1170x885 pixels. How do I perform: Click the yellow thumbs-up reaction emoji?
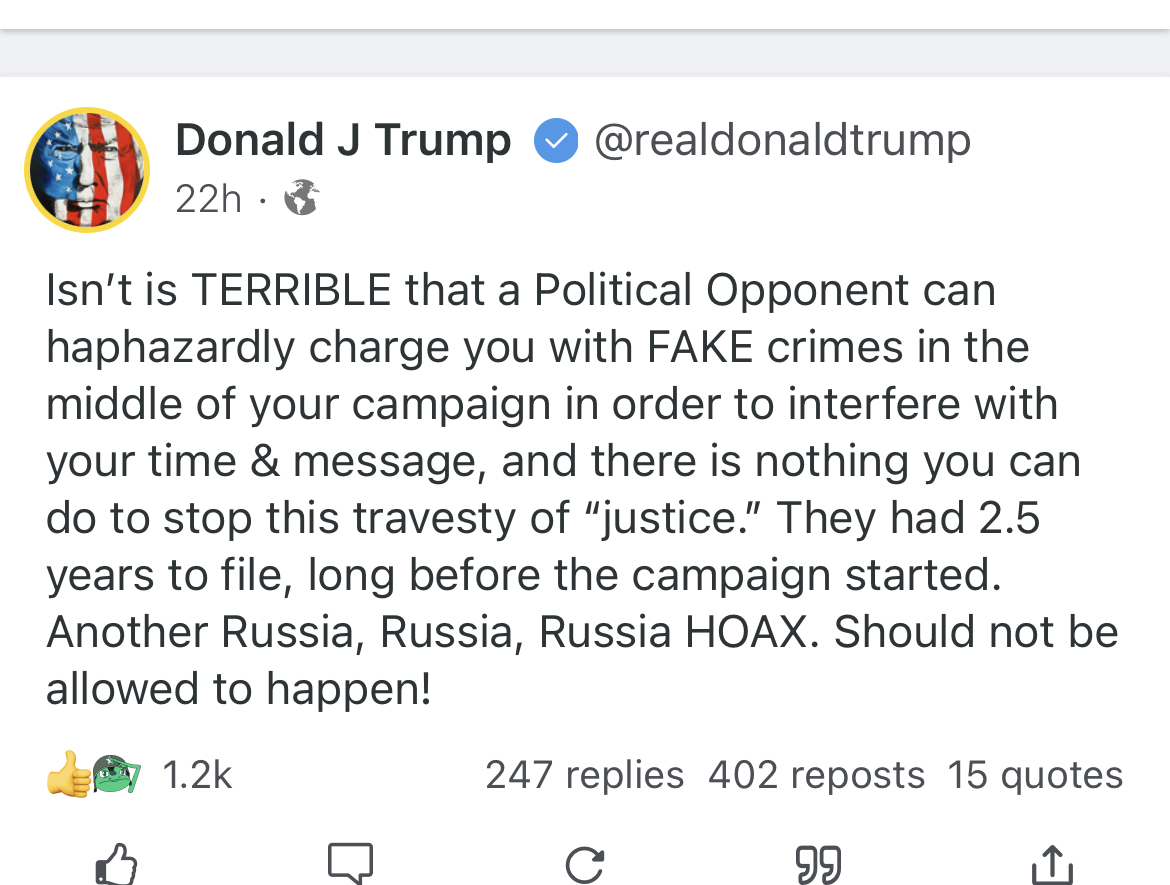coord(67,774)
